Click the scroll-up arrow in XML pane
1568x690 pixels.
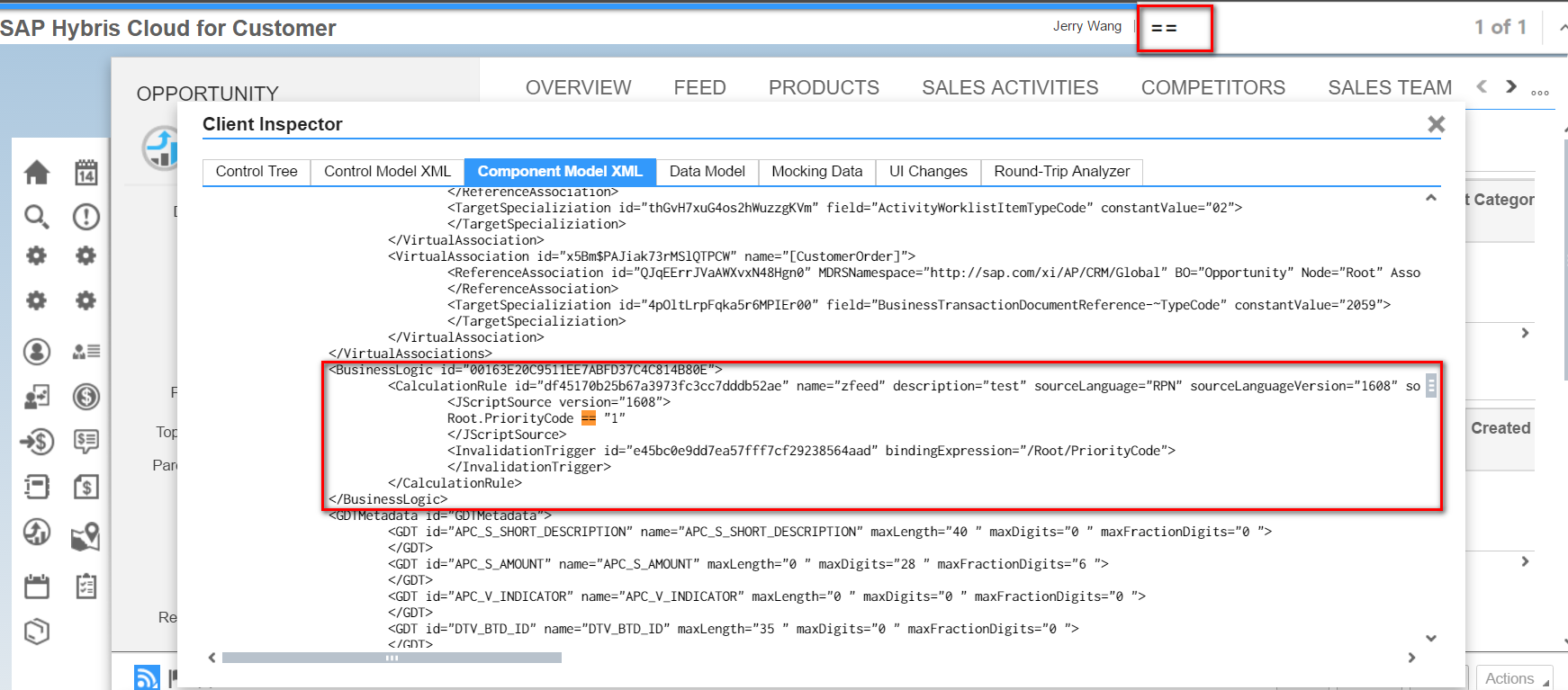click(1431, 198)
